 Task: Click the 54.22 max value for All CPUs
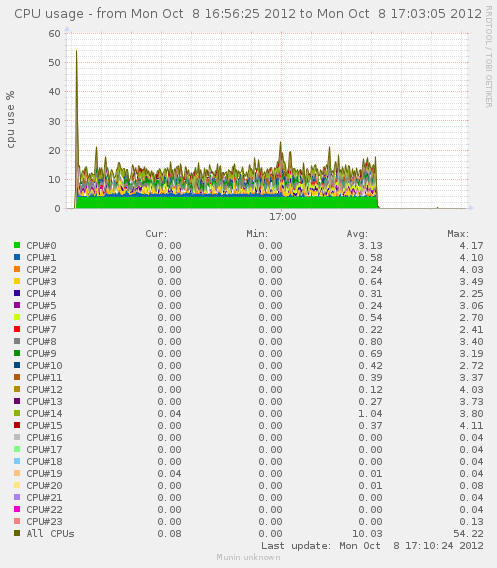[x=468, y=534]
